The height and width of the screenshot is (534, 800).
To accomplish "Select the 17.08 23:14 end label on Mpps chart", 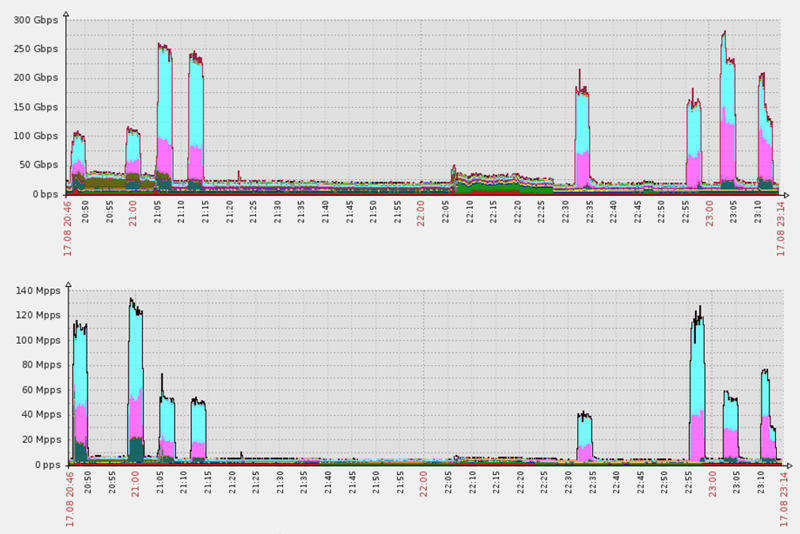I will coord(784,499).
